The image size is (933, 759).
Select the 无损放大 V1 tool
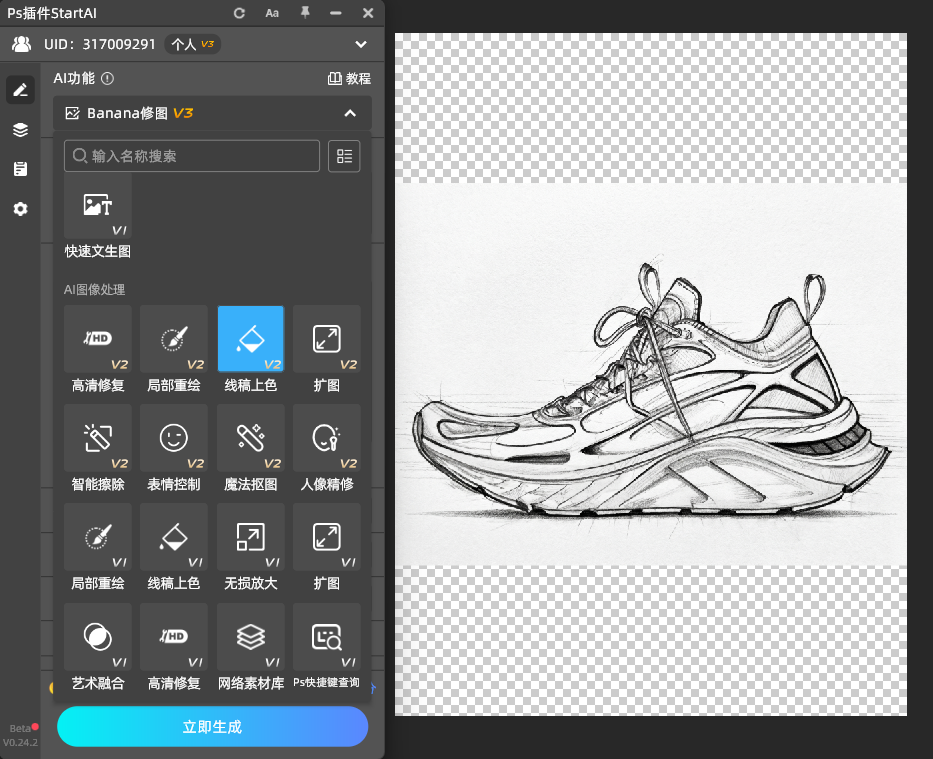click(x=251, y=548)
